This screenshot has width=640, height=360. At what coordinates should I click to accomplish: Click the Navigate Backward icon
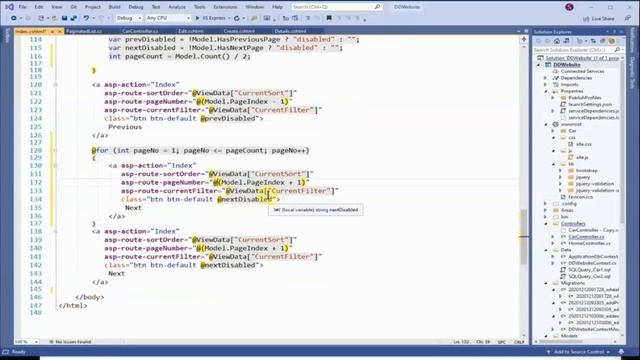click(13, 18)
